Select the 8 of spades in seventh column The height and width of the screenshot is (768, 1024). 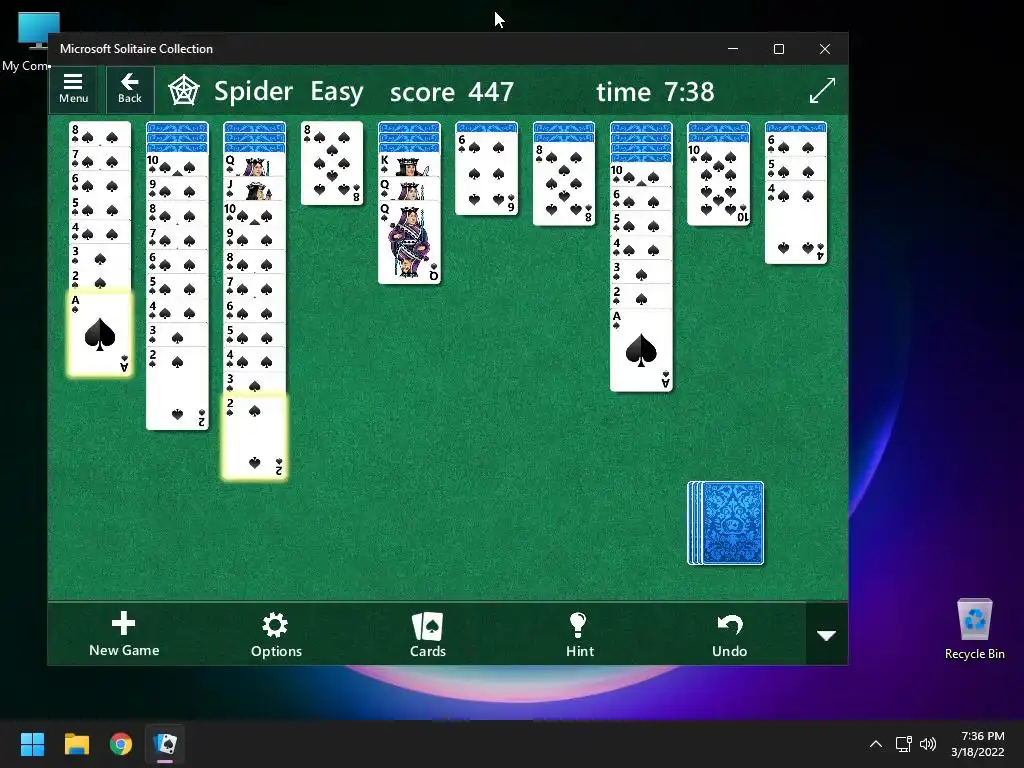pyautogui.click(x=564, y=184)
